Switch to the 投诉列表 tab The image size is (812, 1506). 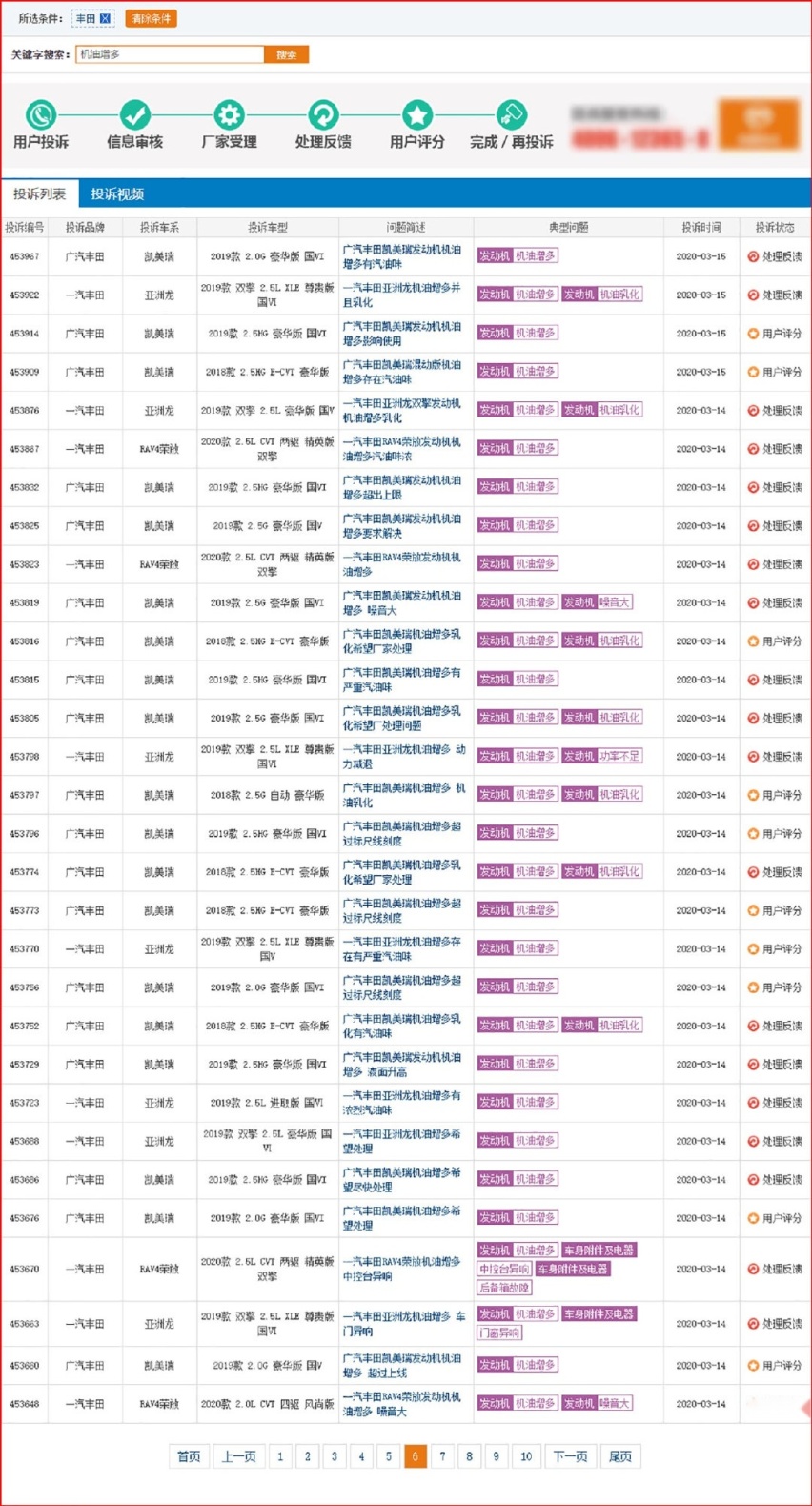40,193
